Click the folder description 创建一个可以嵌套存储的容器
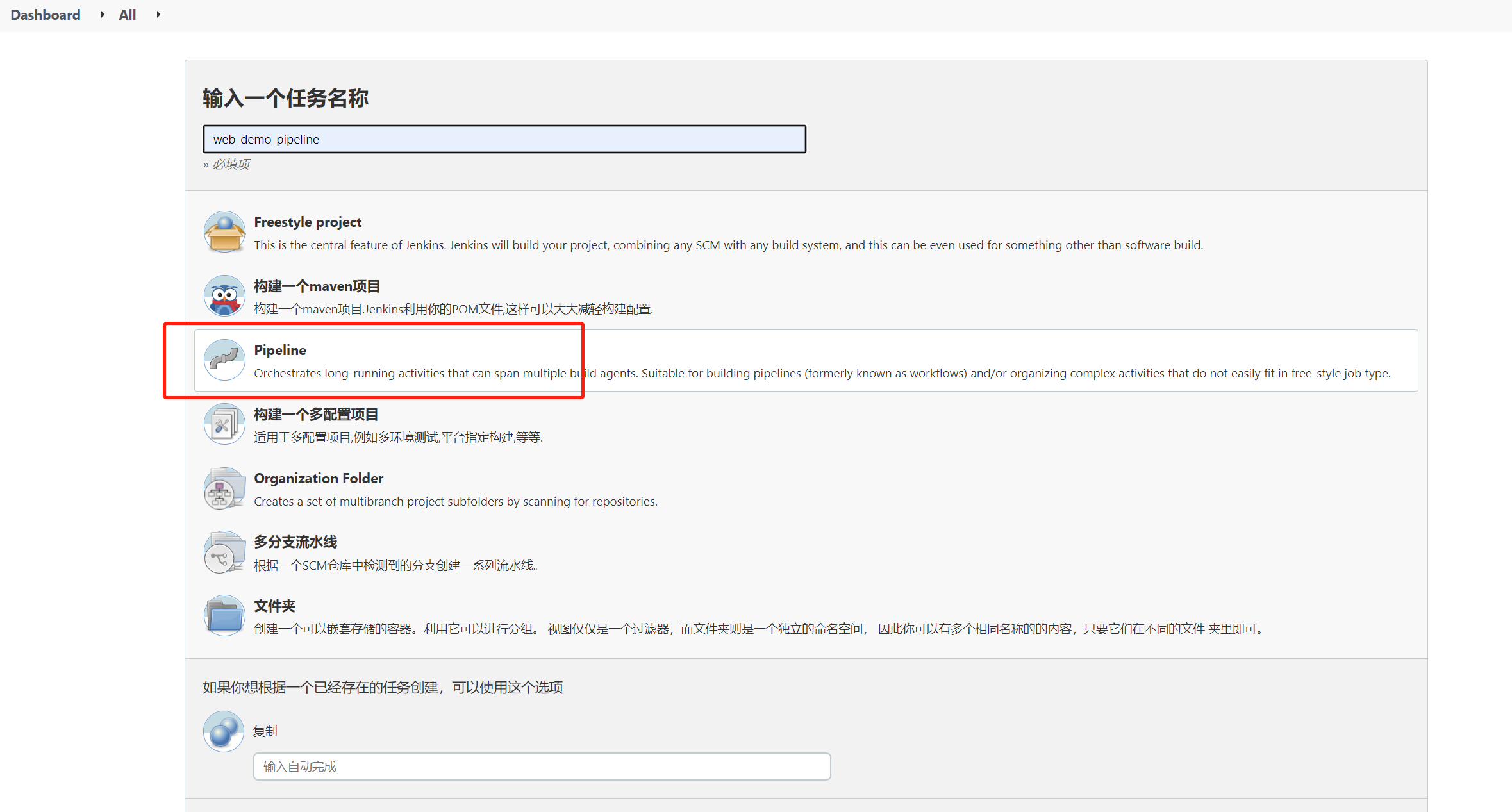The height and width of the screenshot is (812, 1512). [760, 629]
